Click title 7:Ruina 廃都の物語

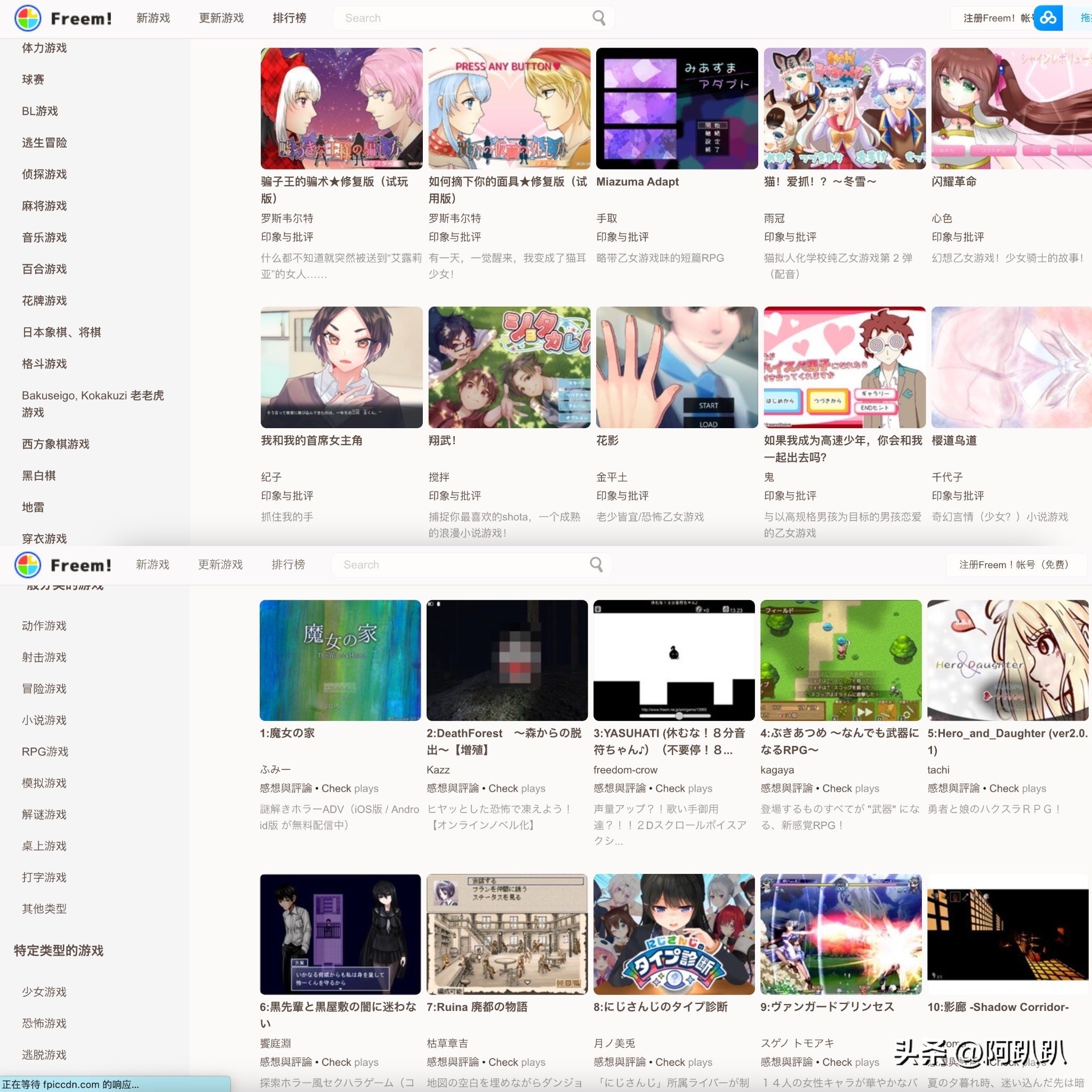tap(477, 1007)
